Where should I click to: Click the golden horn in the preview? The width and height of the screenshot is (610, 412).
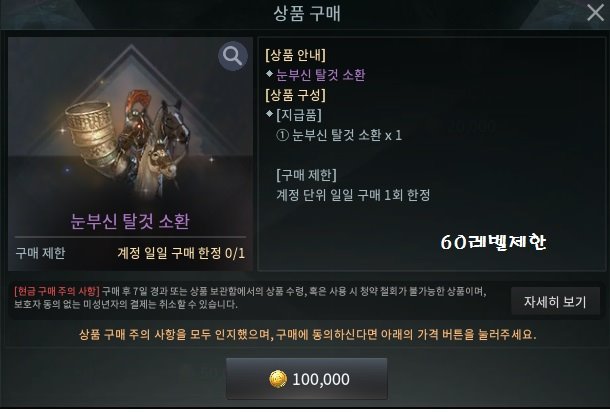coord(92,134)
